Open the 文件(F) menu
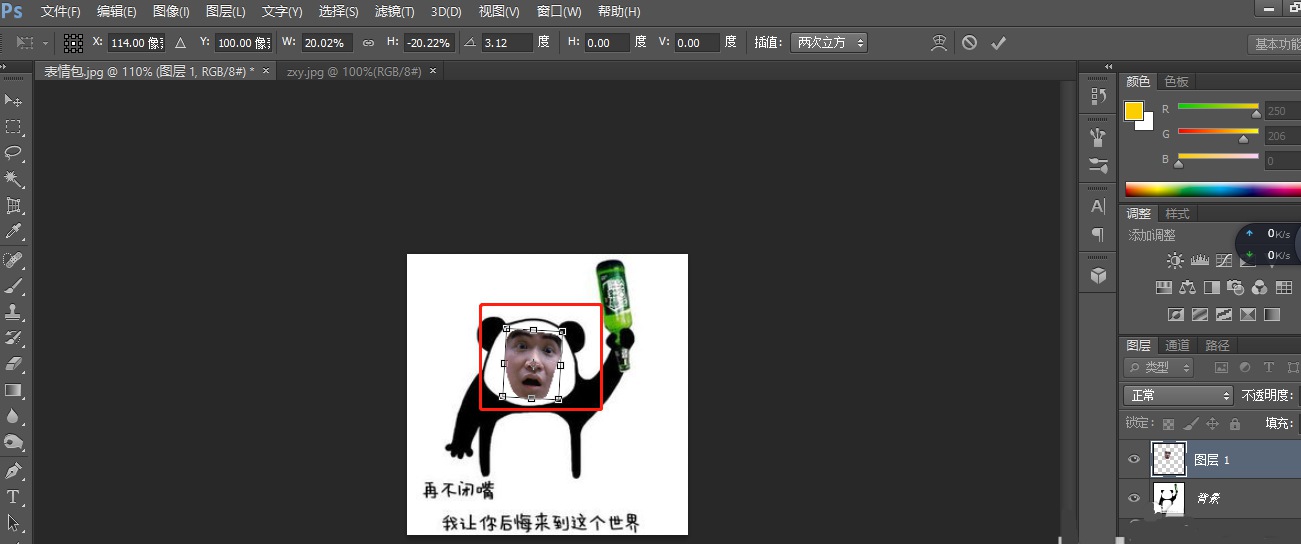The height and width of the screenshot is (544, 1301). [x=60, y=12]
